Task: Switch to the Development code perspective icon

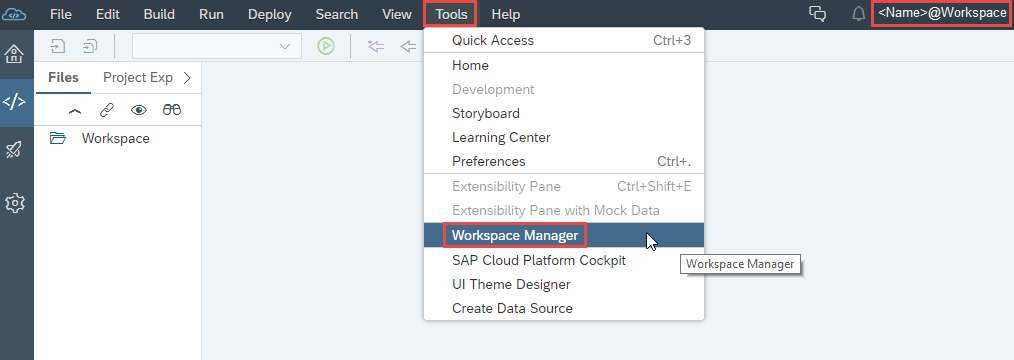Action: [x=14, y=101]
